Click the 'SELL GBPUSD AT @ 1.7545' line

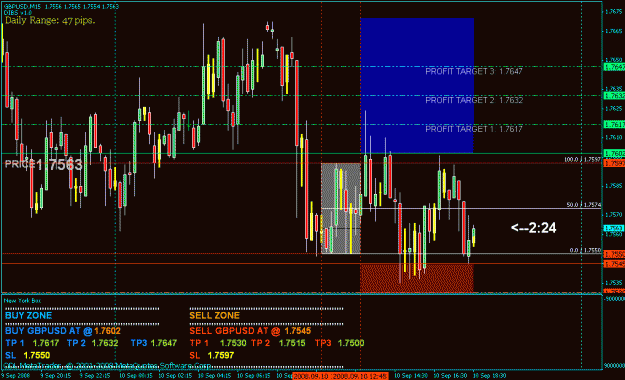250,331
